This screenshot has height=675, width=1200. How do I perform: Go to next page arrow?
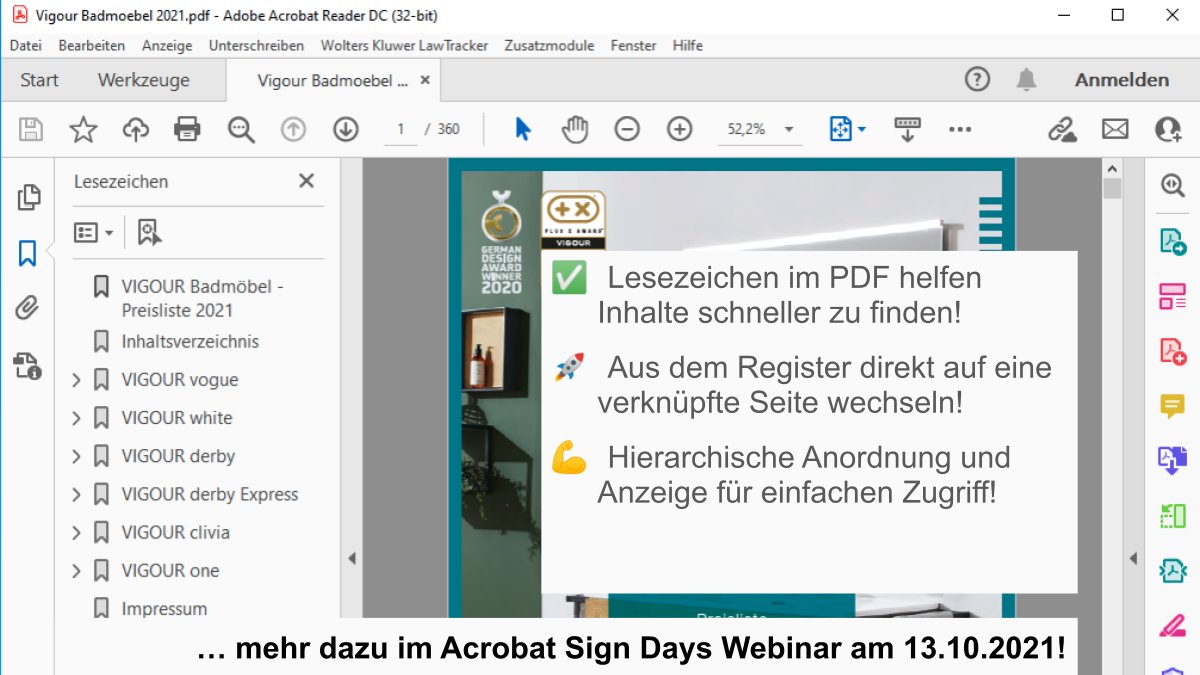tap(346, 129)
